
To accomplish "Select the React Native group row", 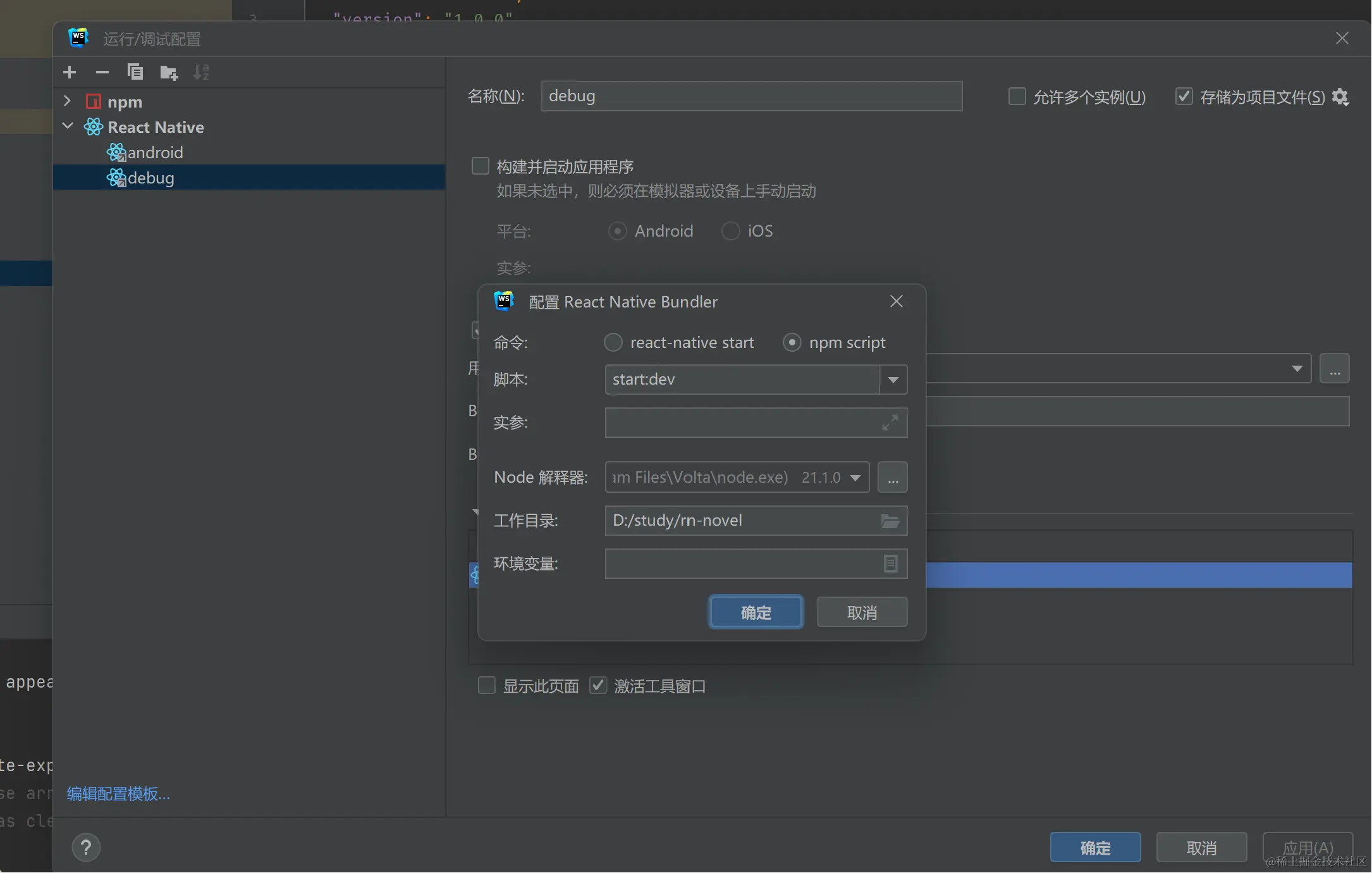I will click(249, 127).
